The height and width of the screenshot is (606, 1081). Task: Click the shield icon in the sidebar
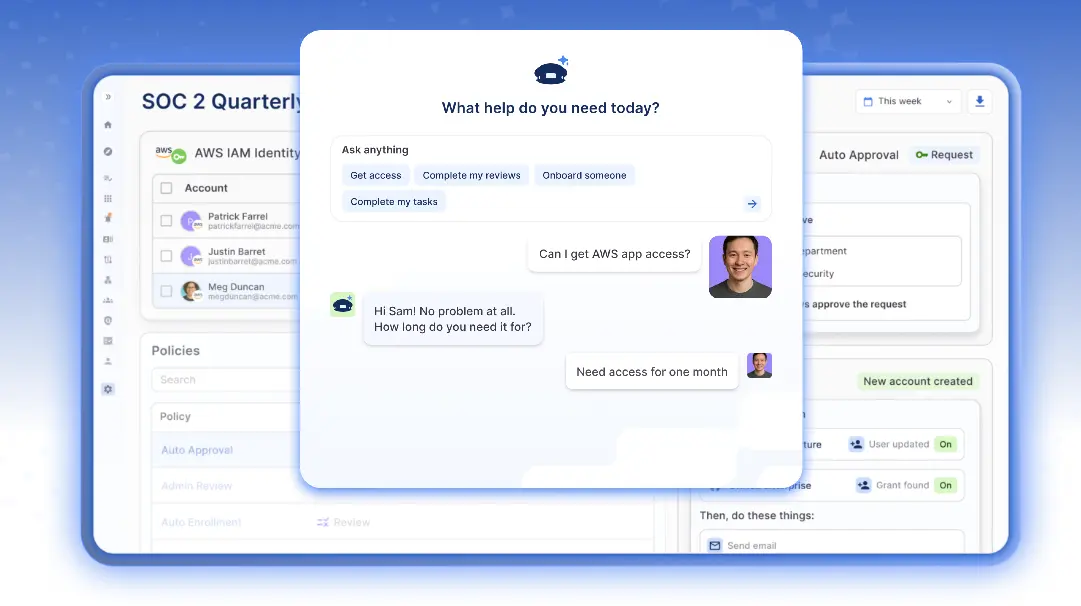click(x=108, y=321)
